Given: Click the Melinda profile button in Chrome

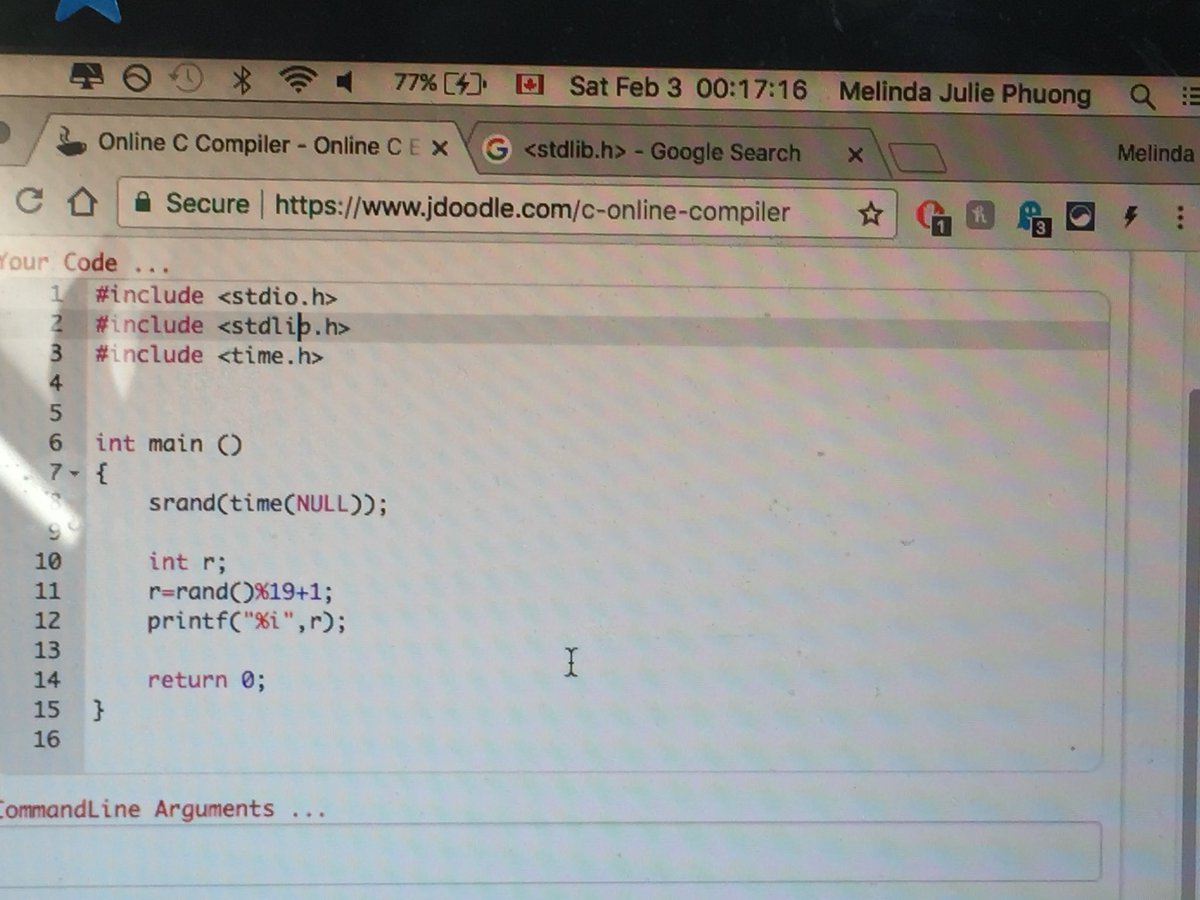Looking at the screenshot, I should pyautogui.click(x=1157, y=153).
